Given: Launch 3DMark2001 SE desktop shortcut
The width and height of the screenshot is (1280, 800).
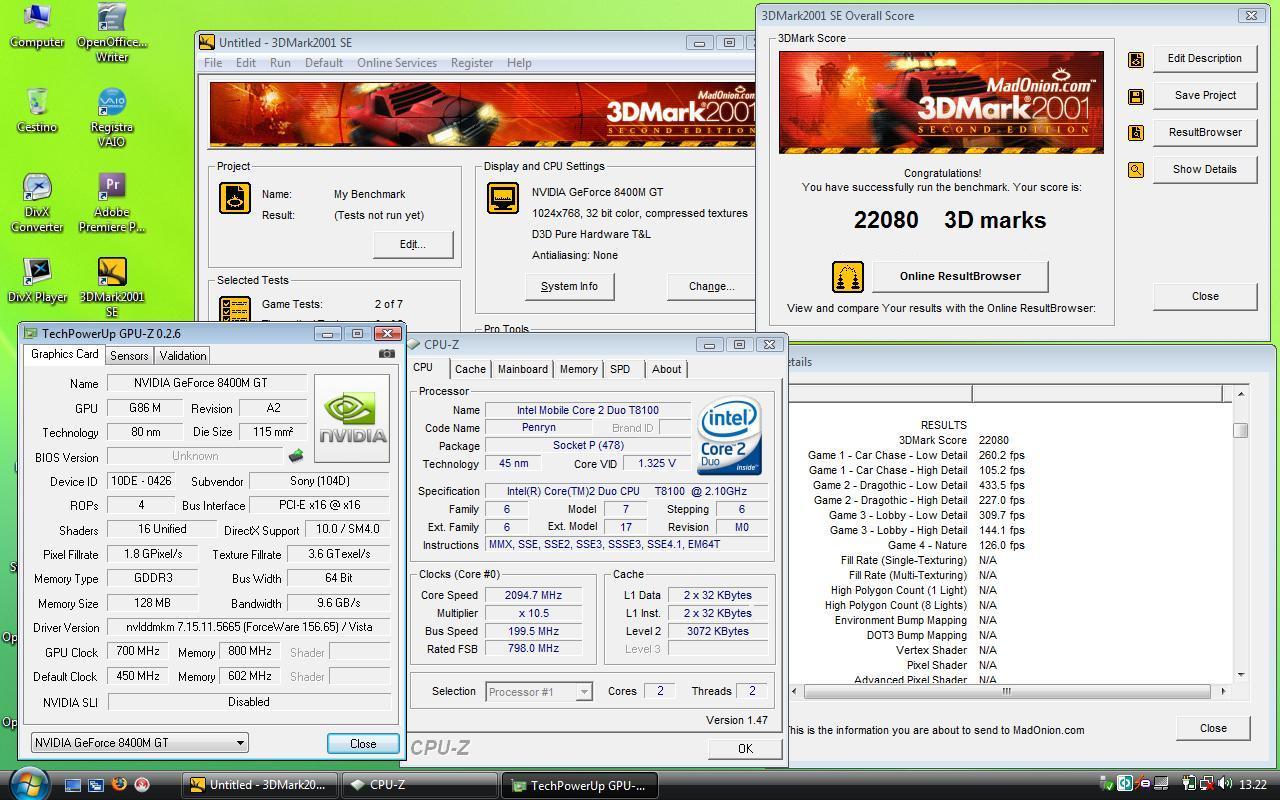Looking at the screenshot, I should click(111, 288).
